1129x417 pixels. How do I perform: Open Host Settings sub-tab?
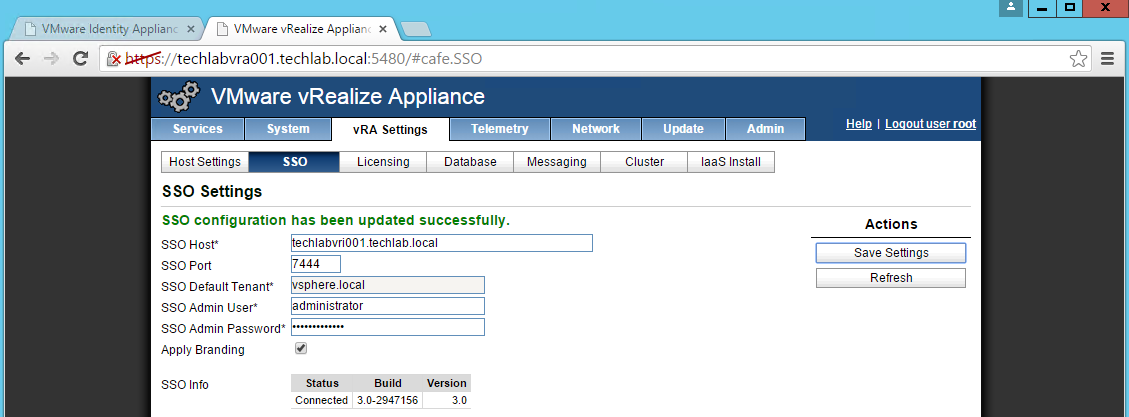(204, 162)
